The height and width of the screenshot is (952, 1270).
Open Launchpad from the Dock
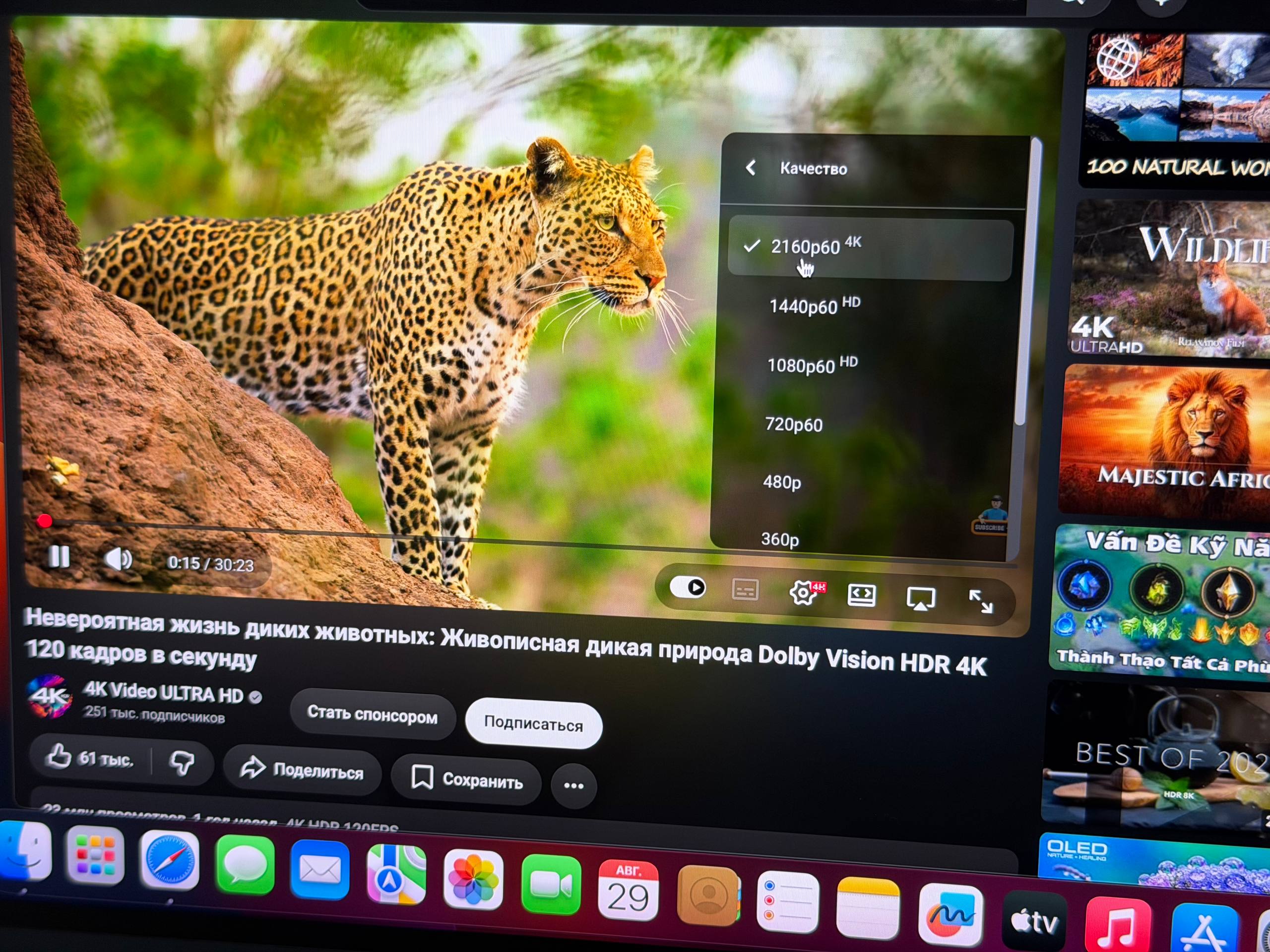tap(95, 856)
